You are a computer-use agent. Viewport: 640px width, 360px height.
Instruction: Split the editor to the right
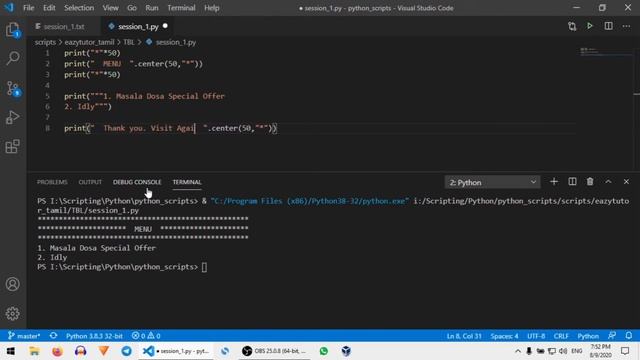(x=608, y=26)
